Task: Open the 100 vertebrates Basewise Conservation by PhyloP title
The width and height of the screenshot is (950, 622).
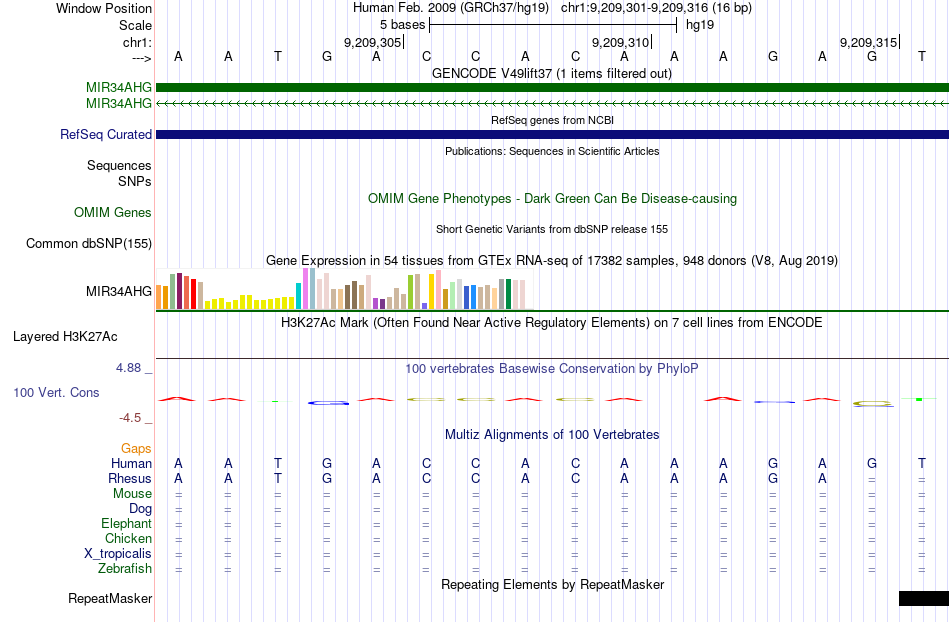Action: (552, 368)
